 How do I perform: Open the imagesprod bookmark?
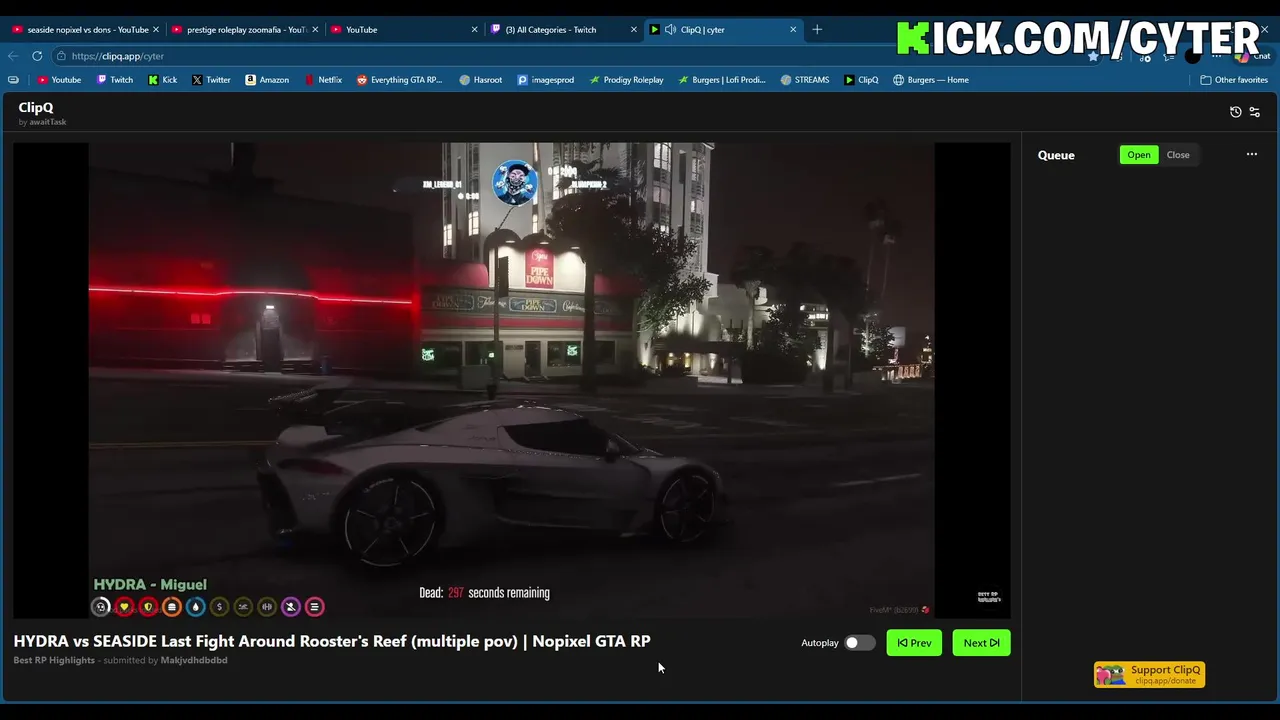(546, 80)
